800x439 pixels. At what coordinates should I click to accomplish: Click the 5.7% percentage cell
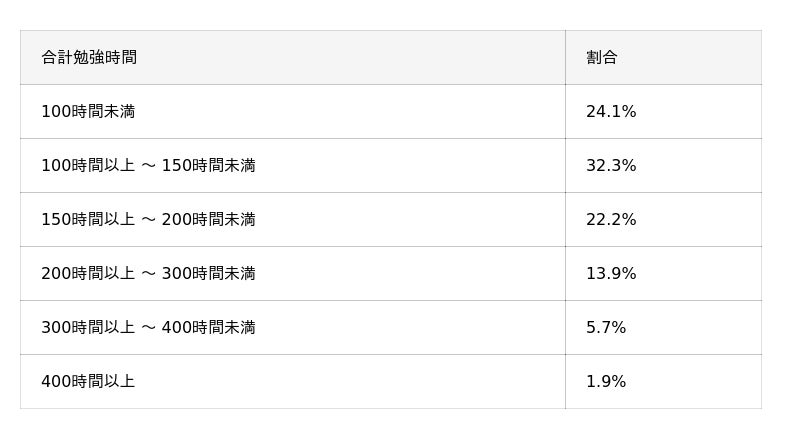click(606, 328)
